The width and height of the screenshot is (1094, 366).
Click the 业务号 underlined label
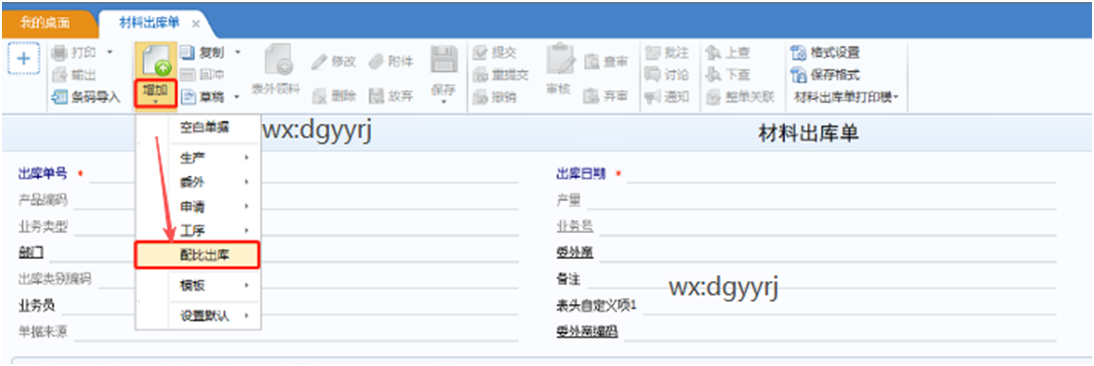pyautogui.click(x=574, y=227)
